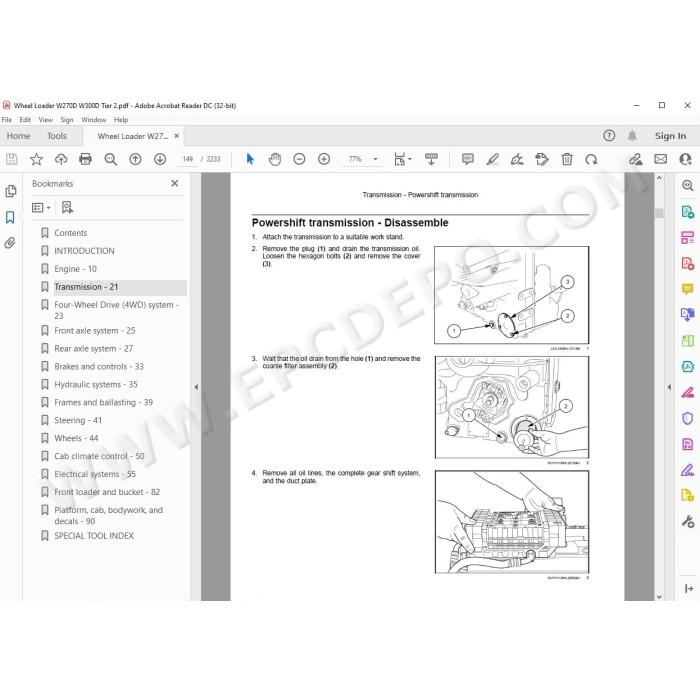The height and width of the screenshot is (700, 700).
Task: Click the Sign In button
Action: (670, 136)
